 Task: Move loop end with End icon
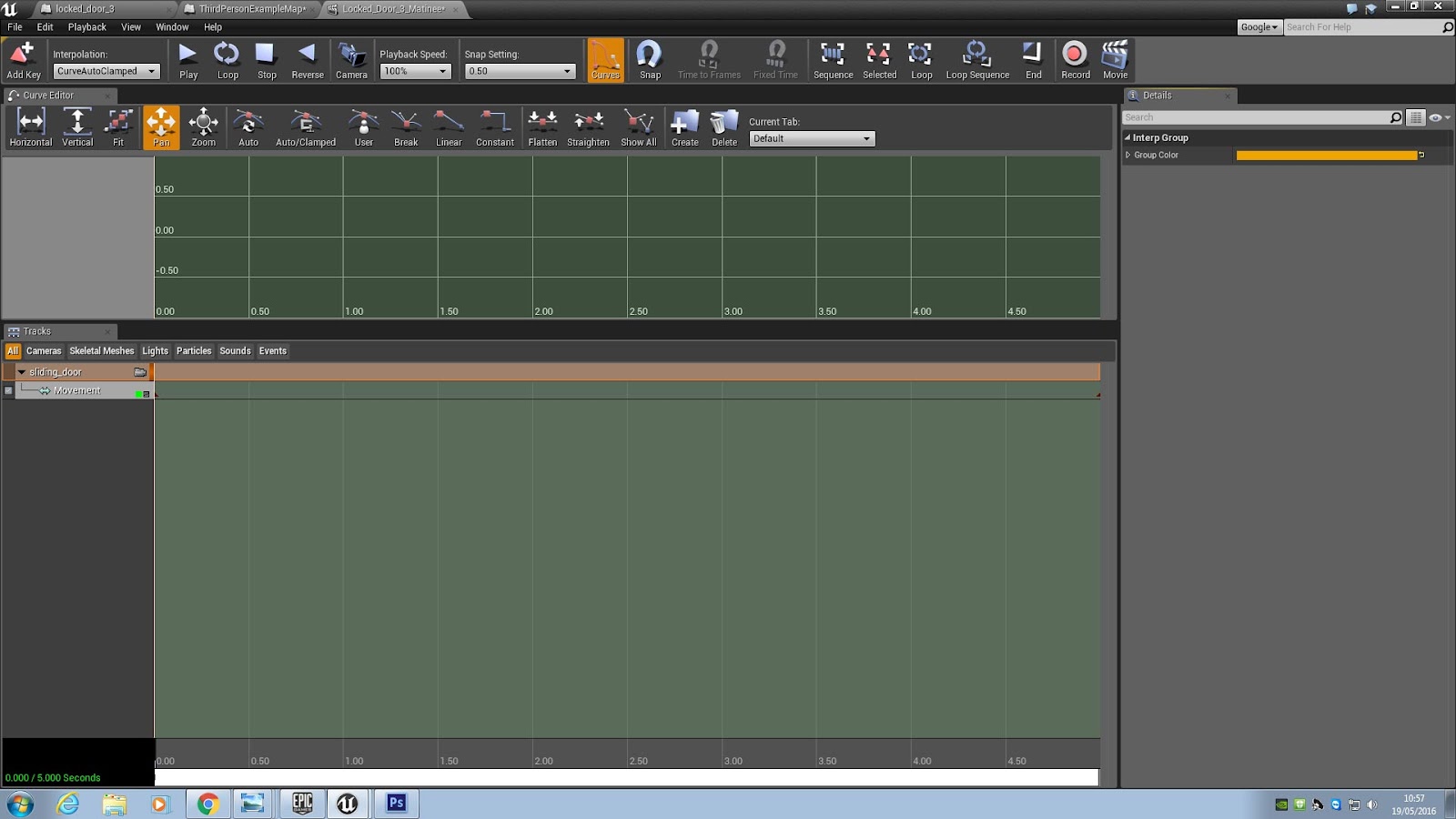point(1033,60)
